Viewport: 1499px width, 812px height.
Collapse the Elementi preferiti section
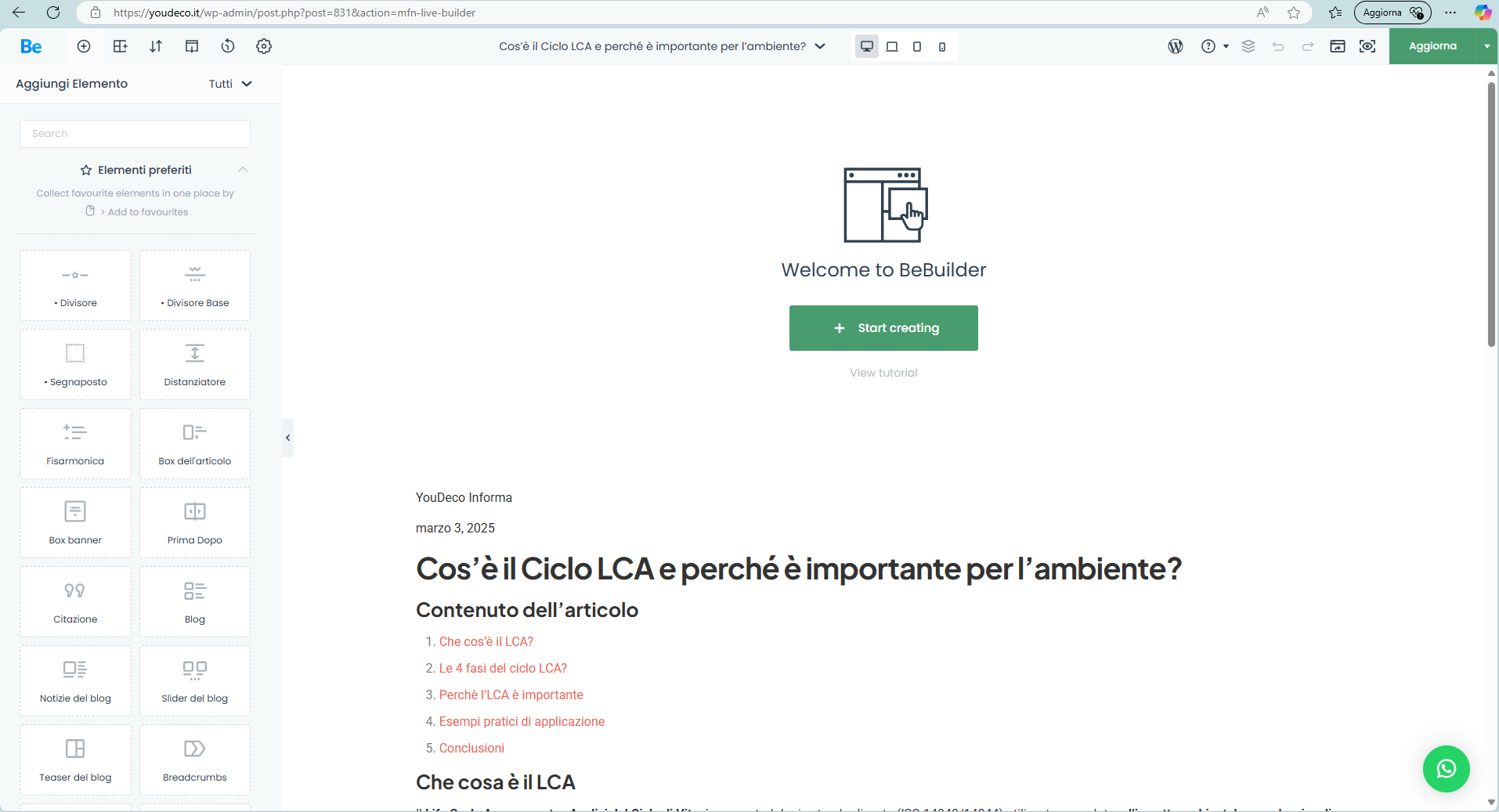pyautogui.click(x=243, y=170)
